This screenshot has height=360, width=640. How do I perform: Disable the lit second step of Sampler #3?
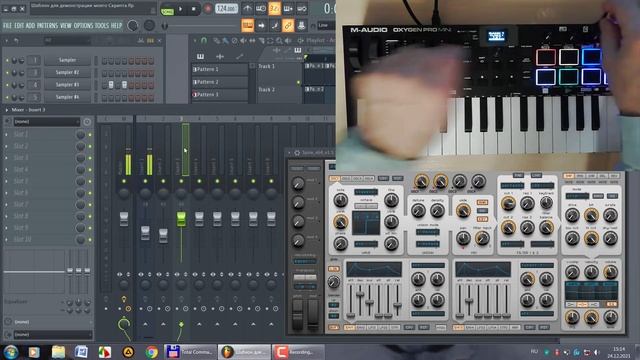click(111, 84)
